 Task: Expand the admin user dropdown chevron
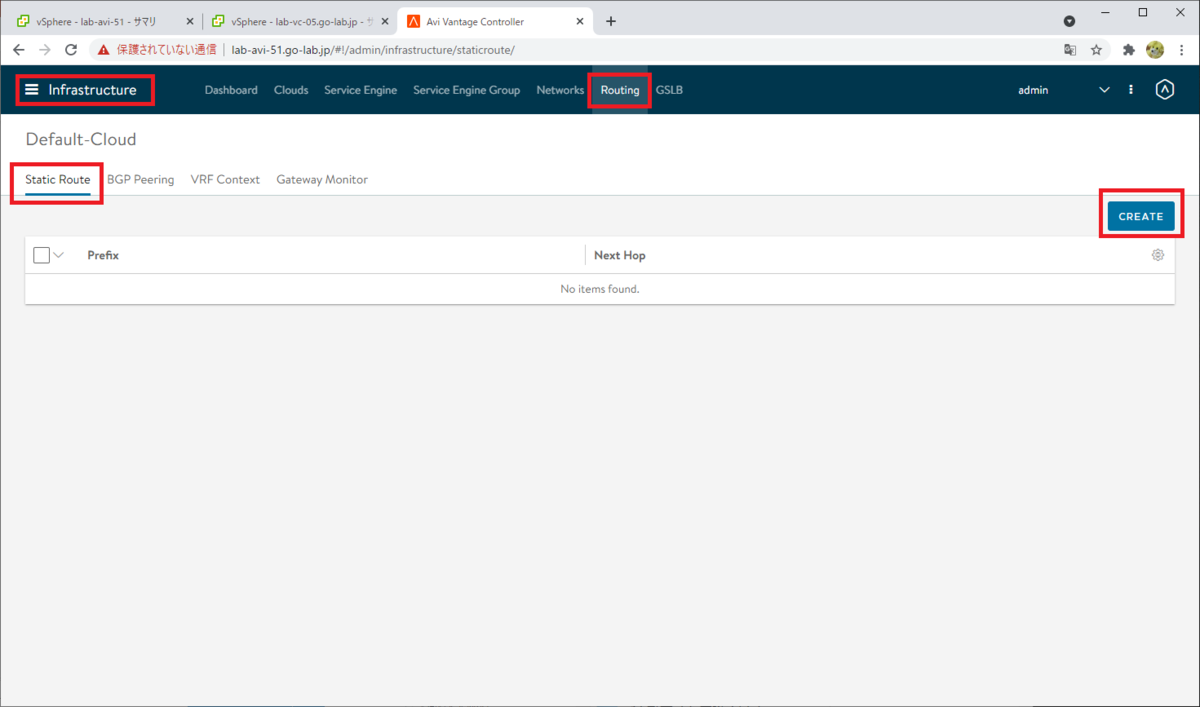pyautogui.click(x=1104, y=90)
